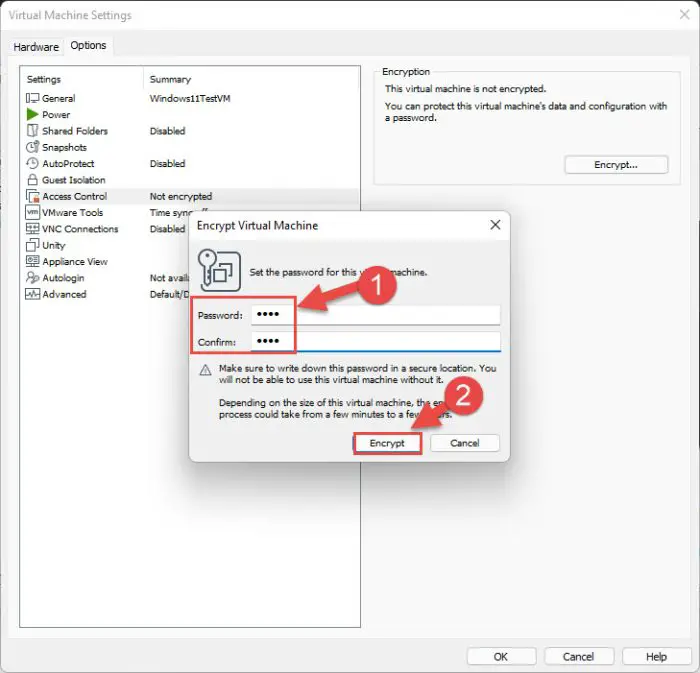Image resolution: width=700 pixels, height=673 pixels.
Task: Click the key icon in Encrypt dialog
Action: [x=219, y=270]
